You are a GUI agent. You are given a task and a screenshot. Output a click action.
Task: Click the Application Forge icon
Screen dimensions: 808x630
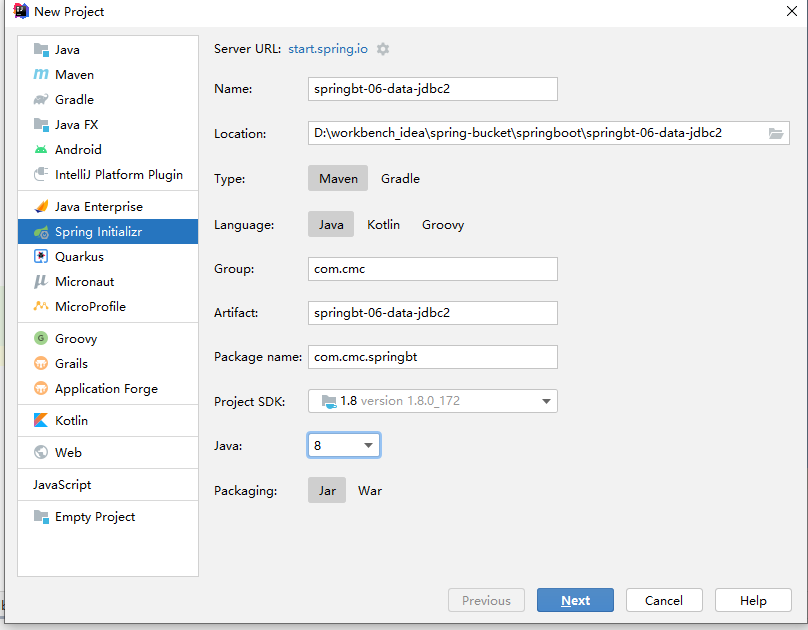pyautogui.click(x=41, y=388)
